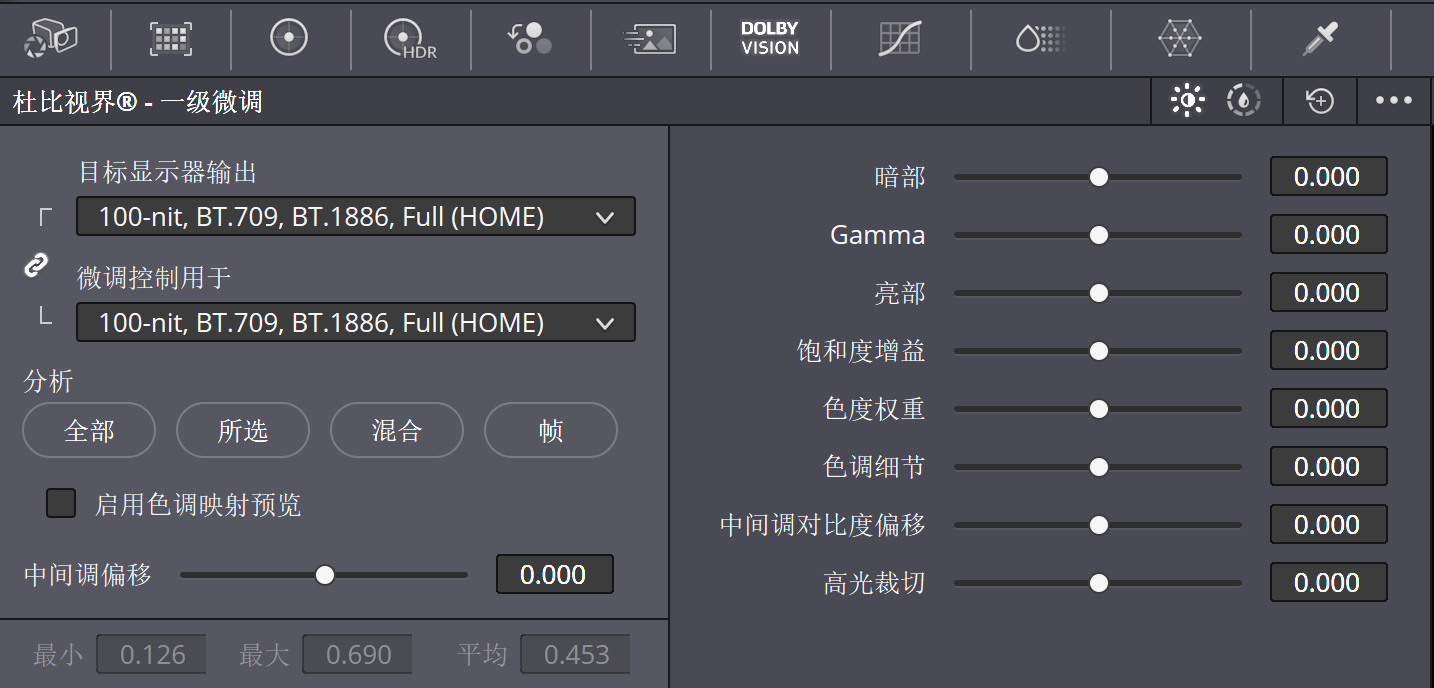
Task: Open the three-dot options menu
Action: [x=1394, y=100]
